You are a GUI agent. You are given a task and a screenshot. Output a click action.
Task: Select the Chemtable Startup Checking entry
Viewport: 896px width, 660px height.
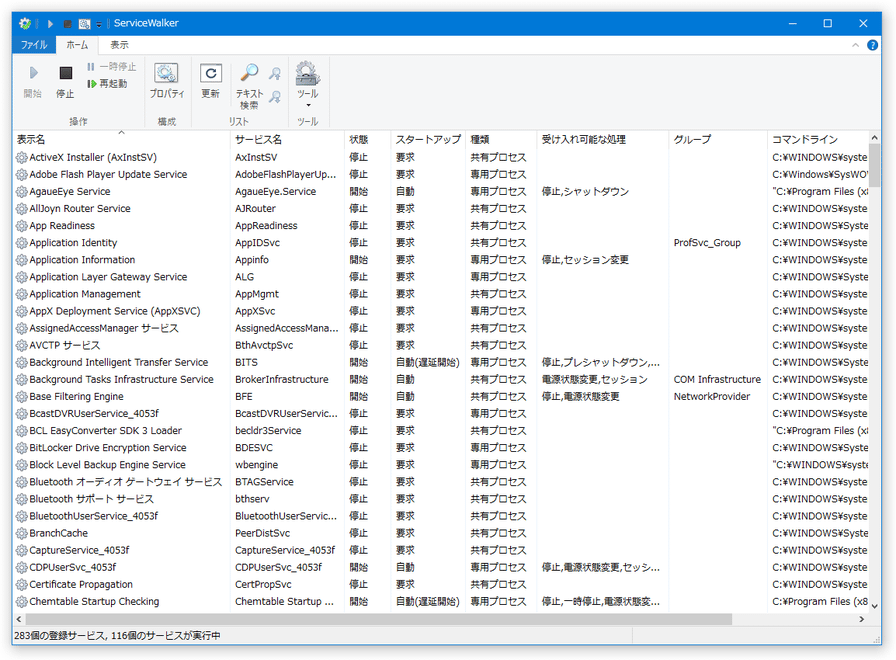point(94,602)
